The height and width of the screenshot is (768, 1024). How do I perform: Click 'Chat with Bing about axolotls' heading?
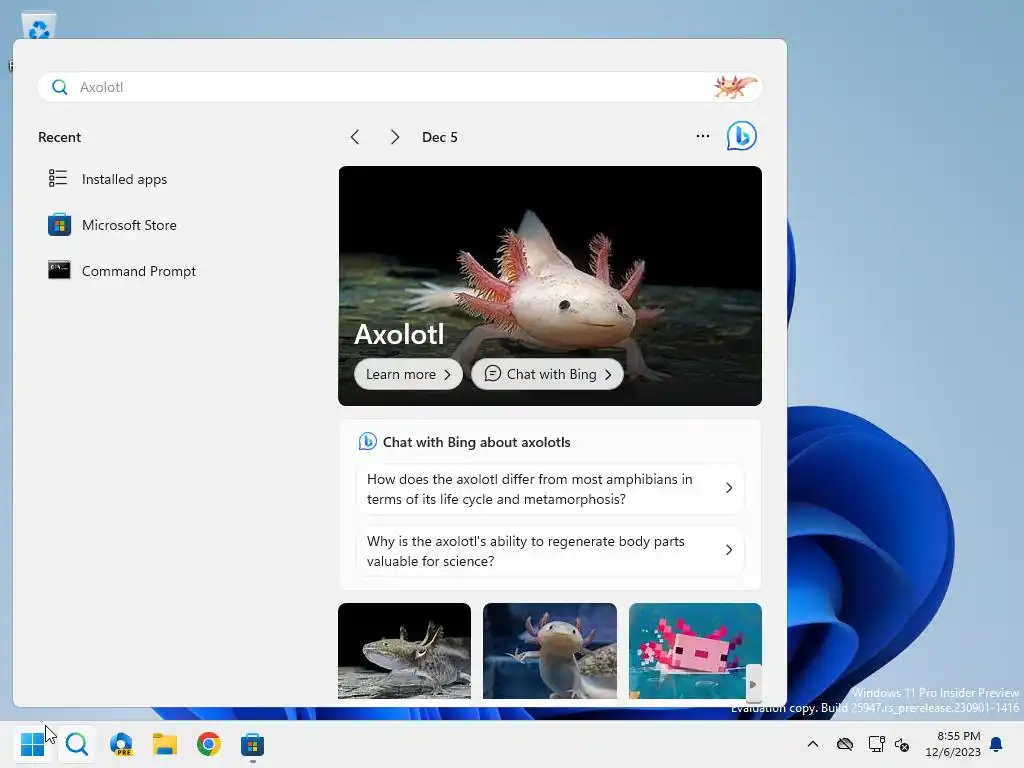[x=476, y=442]
